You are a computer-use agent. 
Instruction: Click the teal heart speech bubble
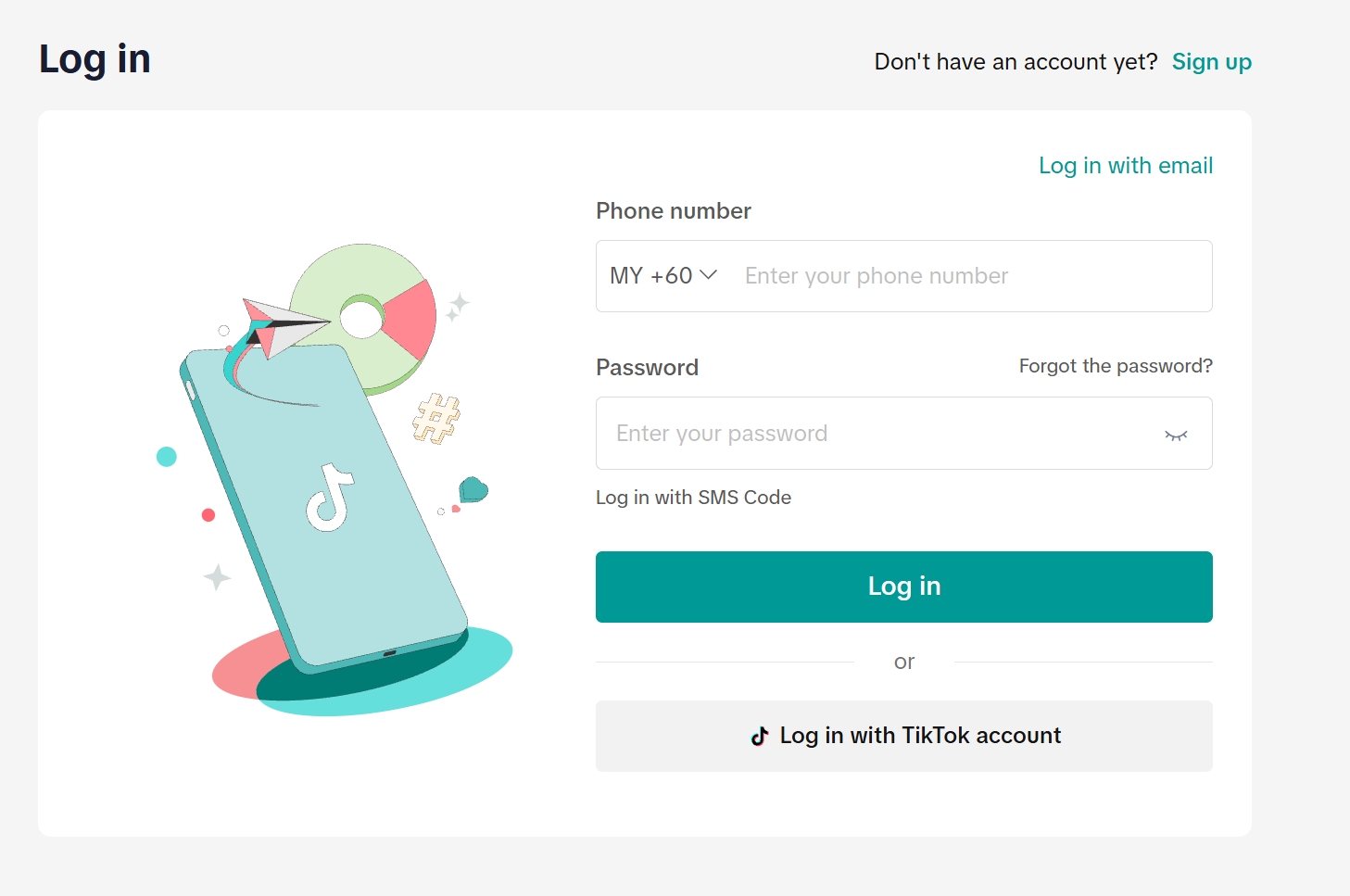coord(473,488)
